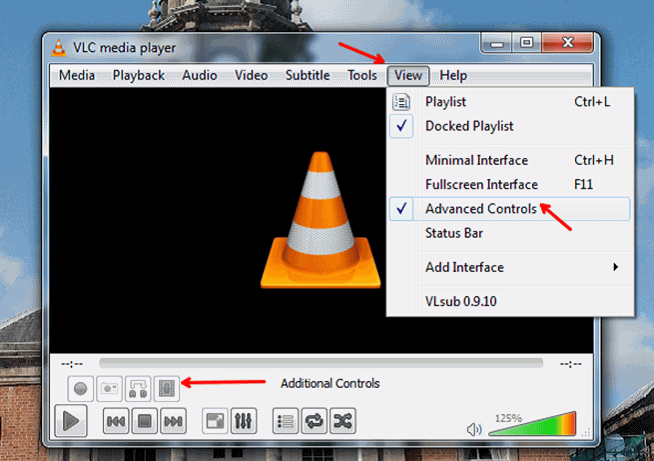Open VLsub 0.9.10 extension
654x461 pixels.
(510, 301)
